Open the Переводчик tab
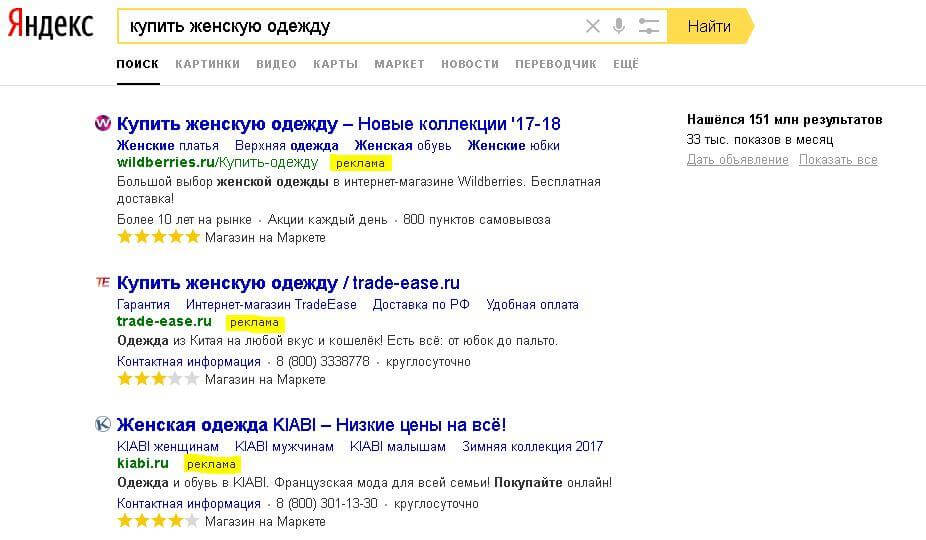This screenshot has height=540, width=926. tap(556, 64)
